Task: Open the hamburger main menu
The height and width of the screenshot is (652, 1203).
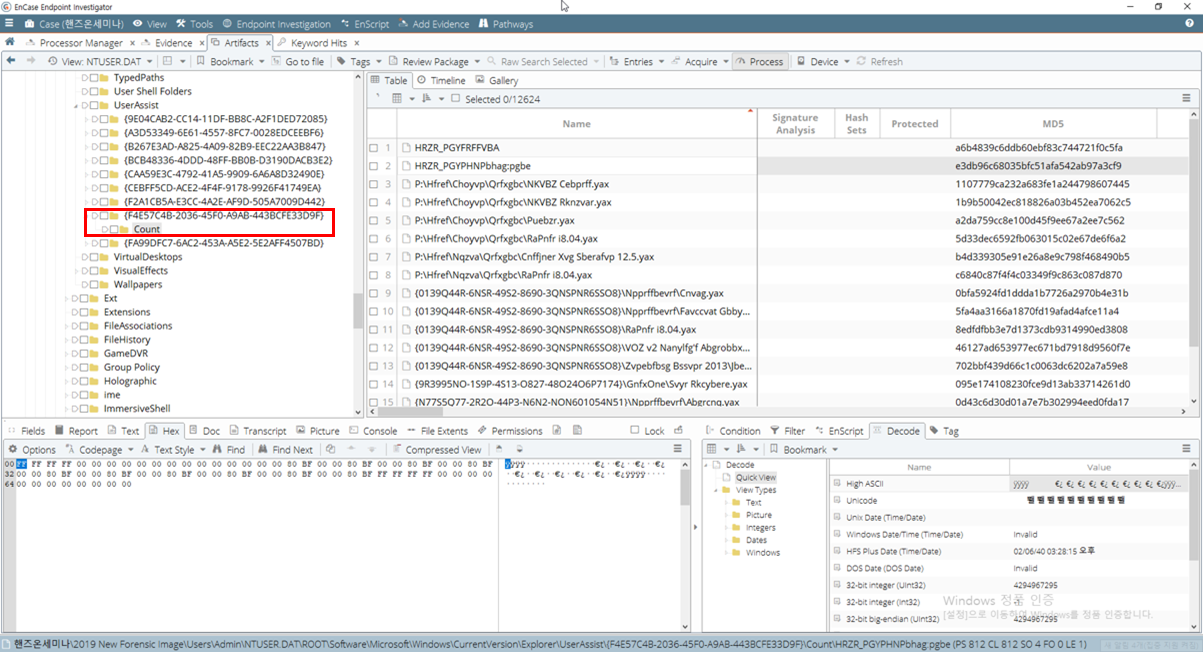Action: (x=9, y=23)
